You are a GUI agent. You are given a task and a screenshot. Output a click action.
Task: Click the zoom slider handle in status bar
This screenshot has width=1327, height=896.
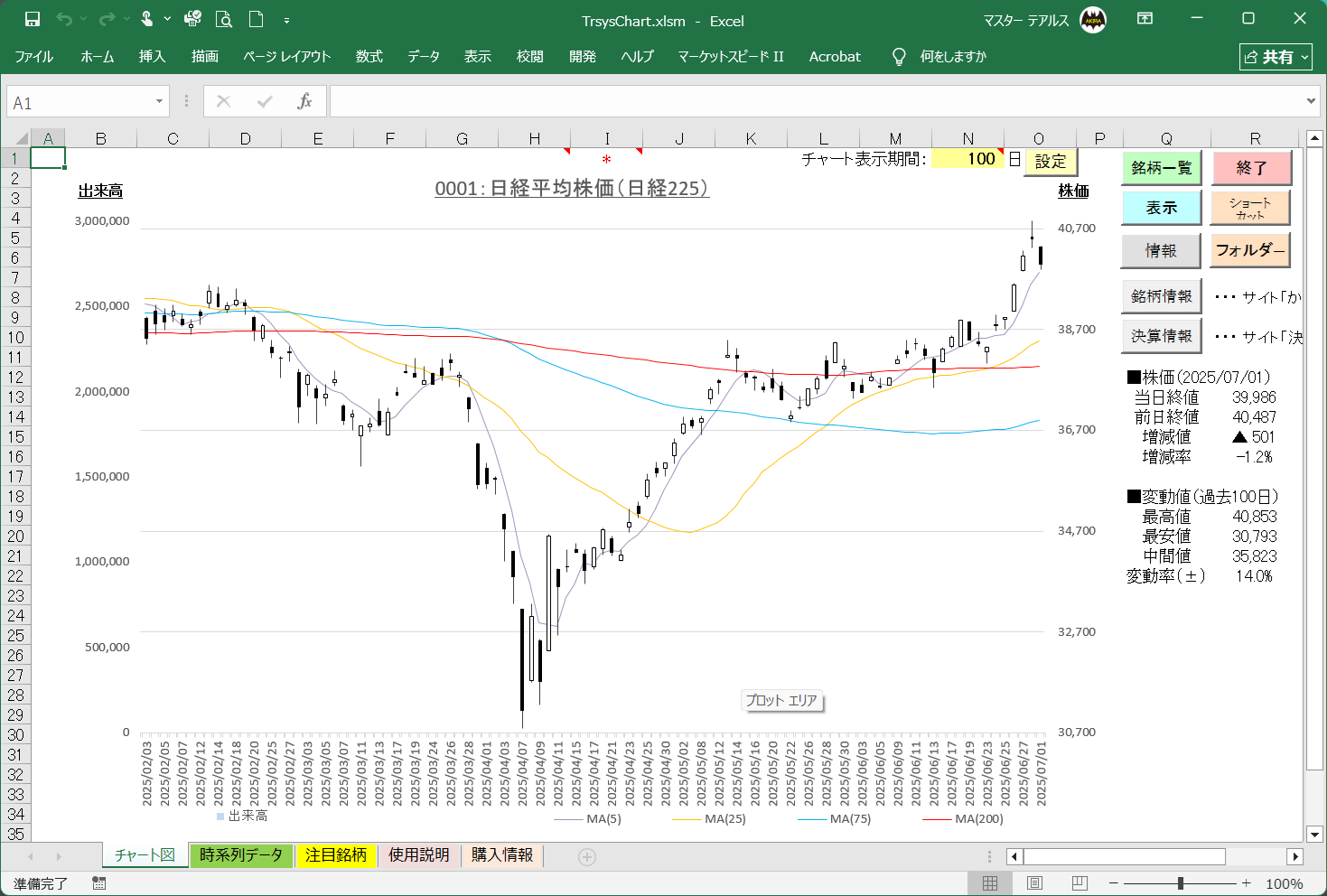pos(1181,883)
